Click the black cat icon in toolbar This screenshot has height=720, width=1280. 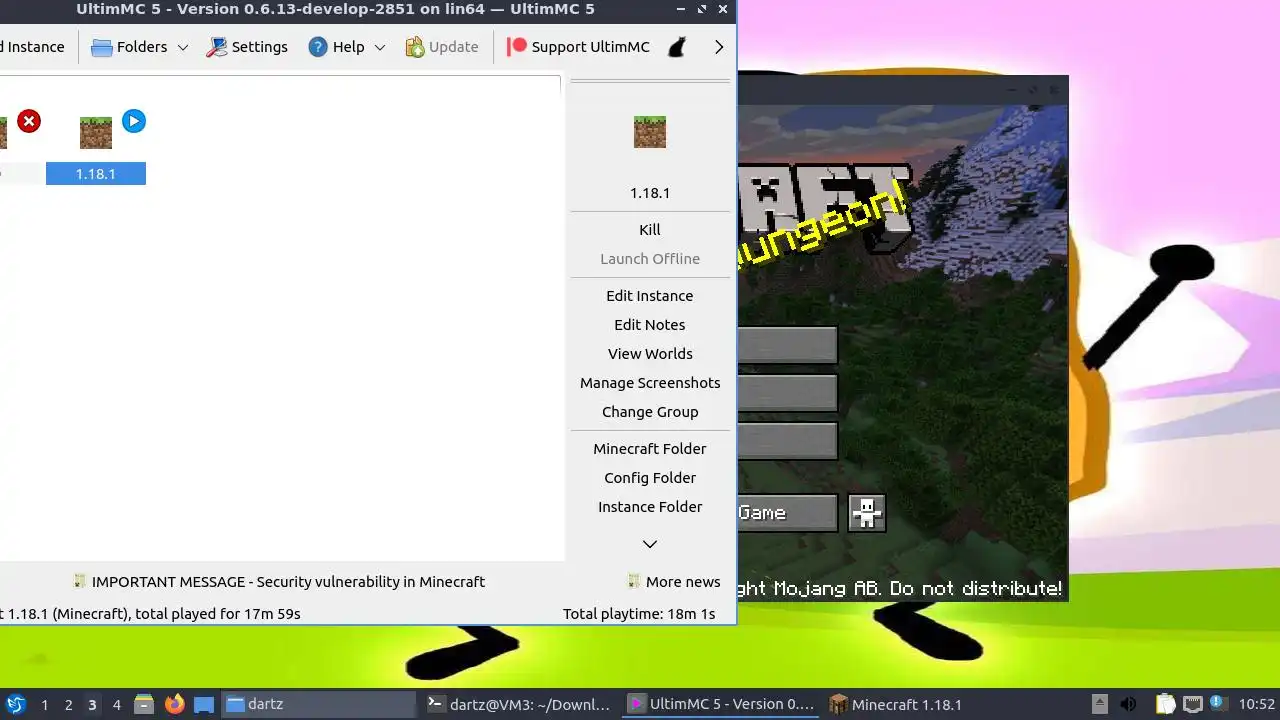[678, 47]
